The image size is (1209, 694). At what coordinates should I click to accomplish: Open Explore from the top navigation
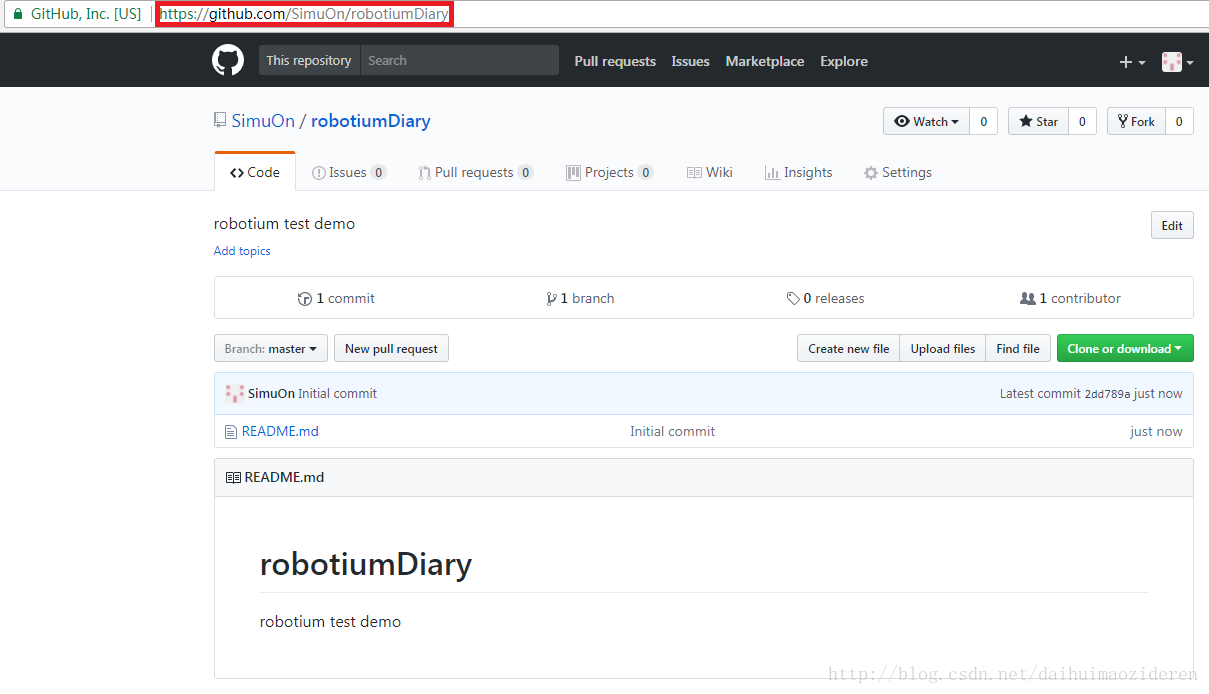pyautogui.click(x=844, y=61)
